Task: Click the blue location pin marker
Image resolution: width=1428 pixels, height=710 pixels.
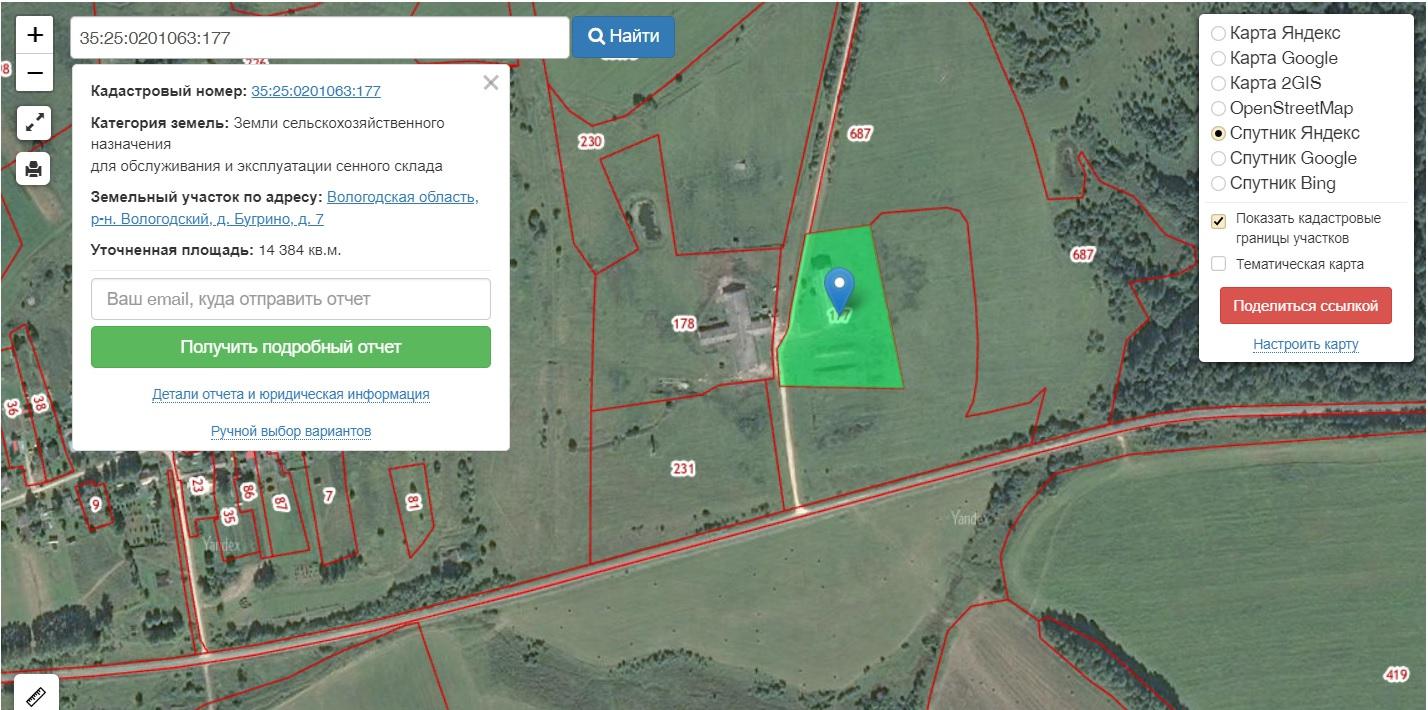Action: point(840,288)
